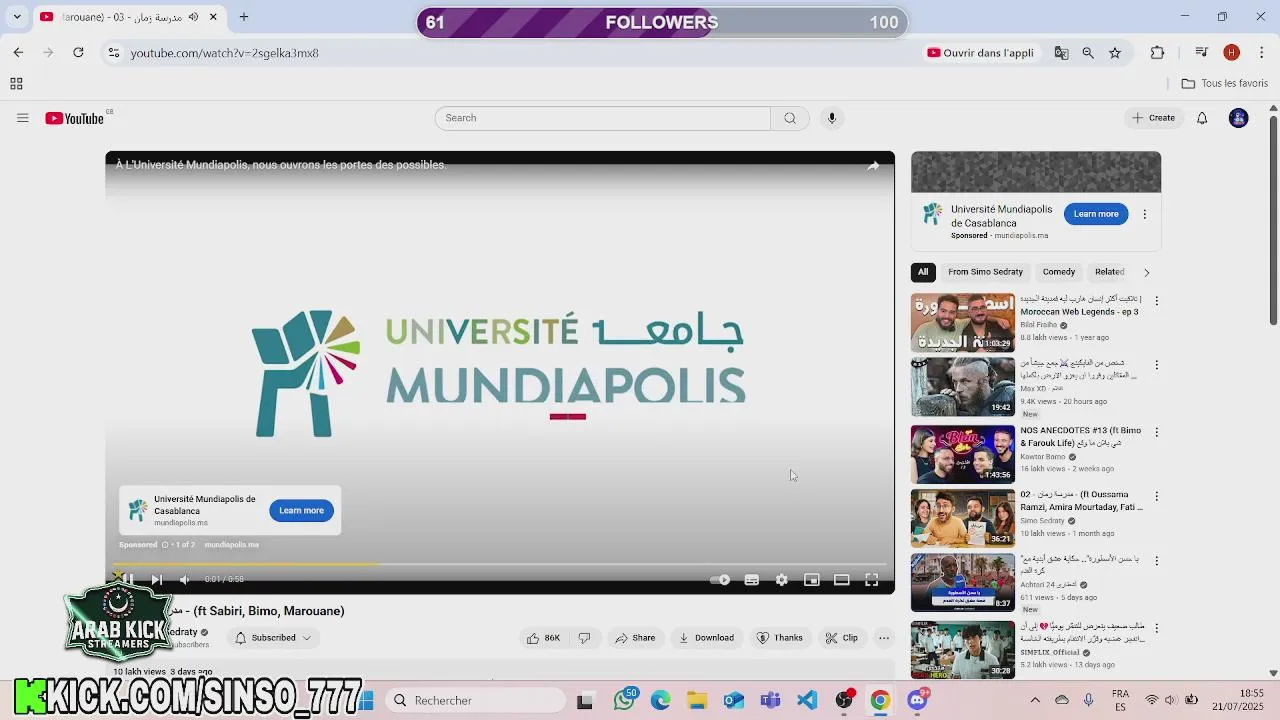The height and width of the screenshot is (720, 1280).
Task: Open Visual Studio Code from taskbar
Action: click(807, 700)
